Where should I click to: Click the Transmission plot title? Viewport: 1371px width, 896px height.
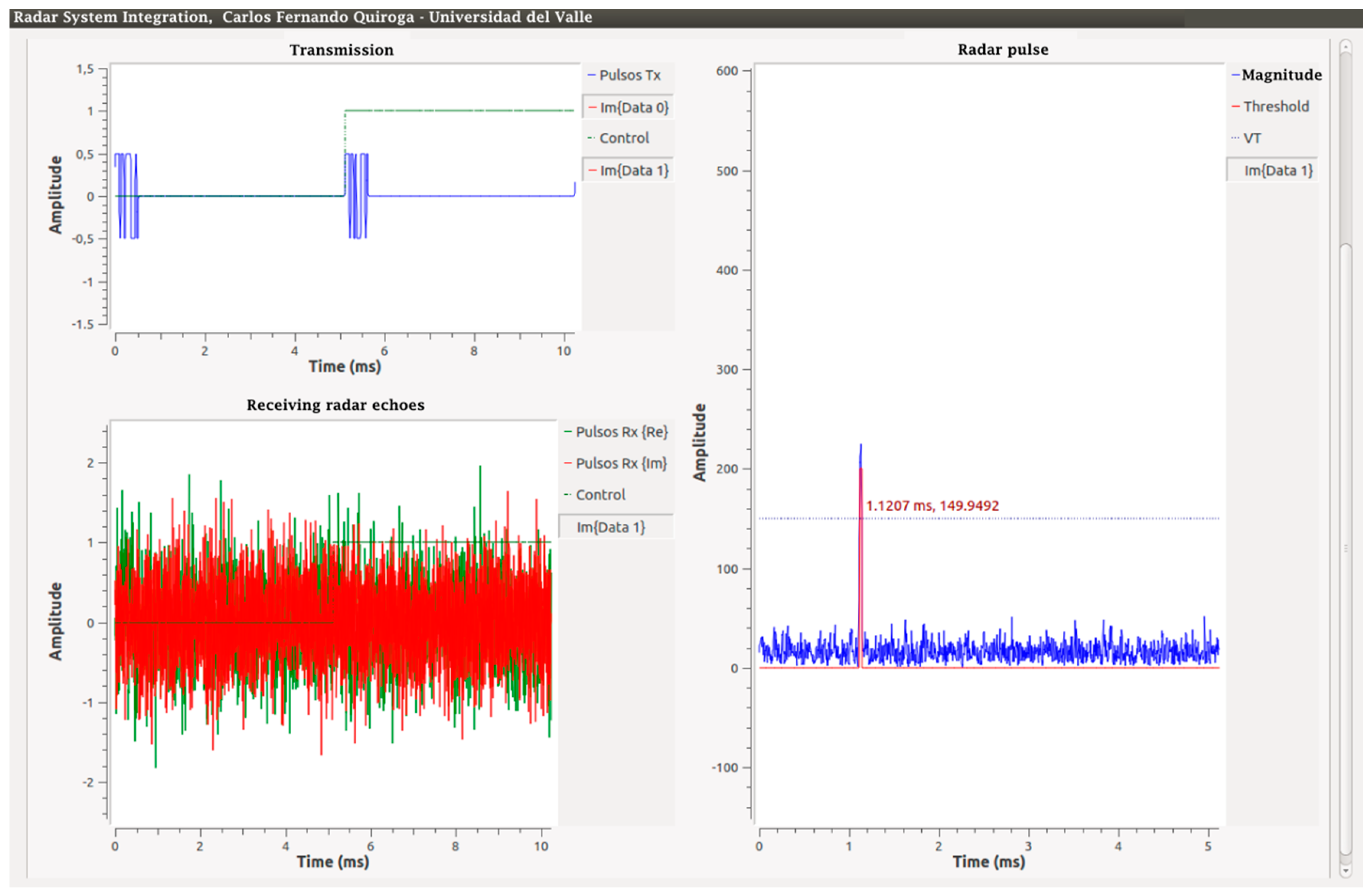pyautogui.click(x=341, y=50)
